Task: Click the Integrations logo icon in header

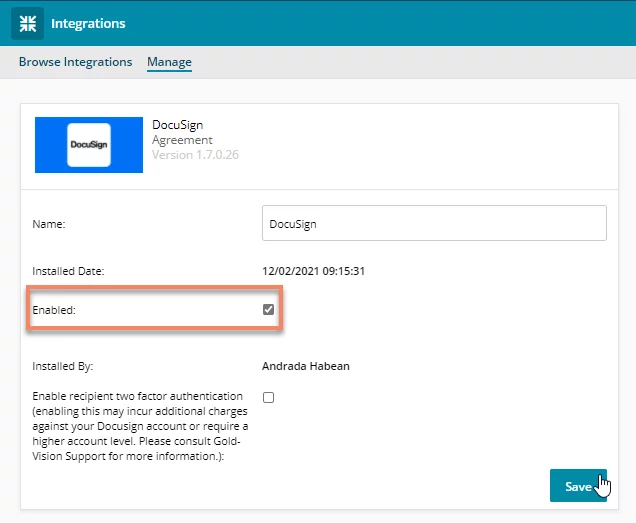Action: click(x=28, y=23)
